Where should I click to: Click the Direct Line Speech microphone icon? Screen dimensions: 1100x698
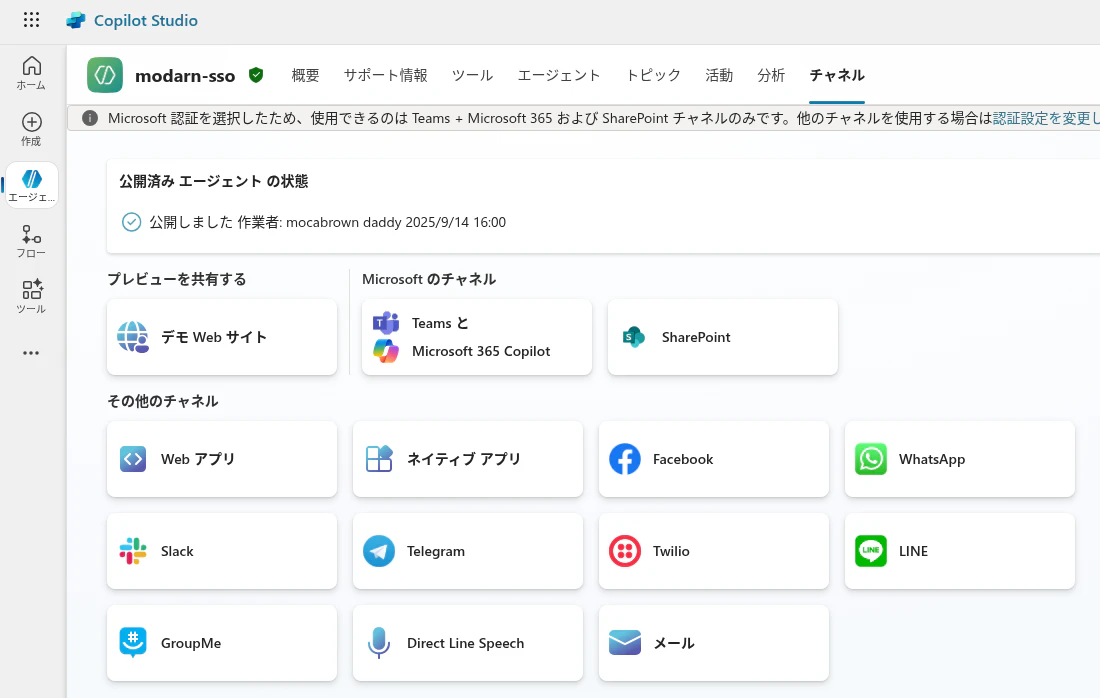379,643
